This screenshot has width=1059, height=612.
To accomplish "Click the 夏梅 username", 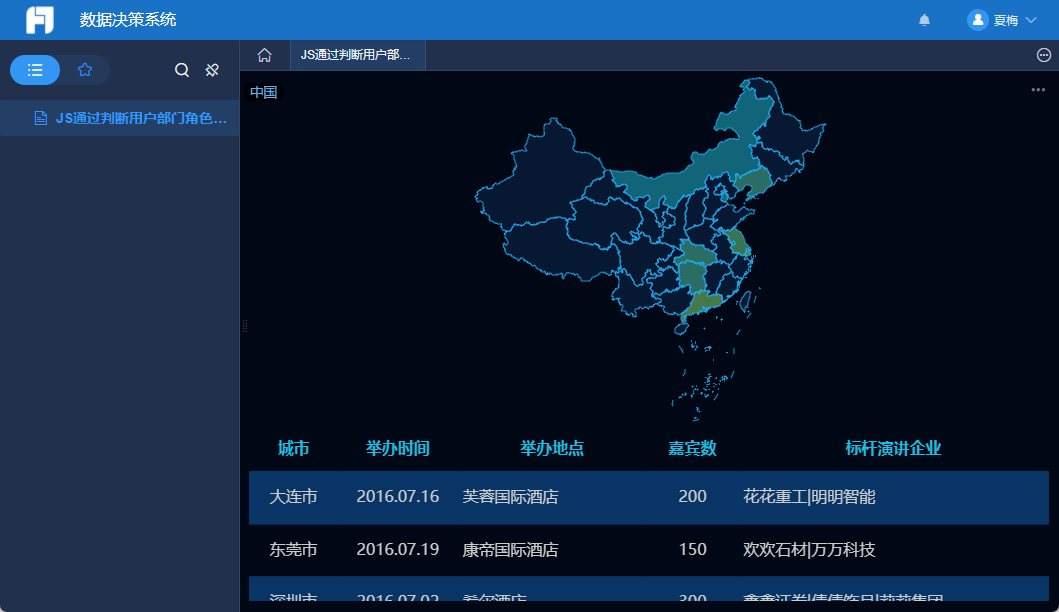I will 1006,20.
